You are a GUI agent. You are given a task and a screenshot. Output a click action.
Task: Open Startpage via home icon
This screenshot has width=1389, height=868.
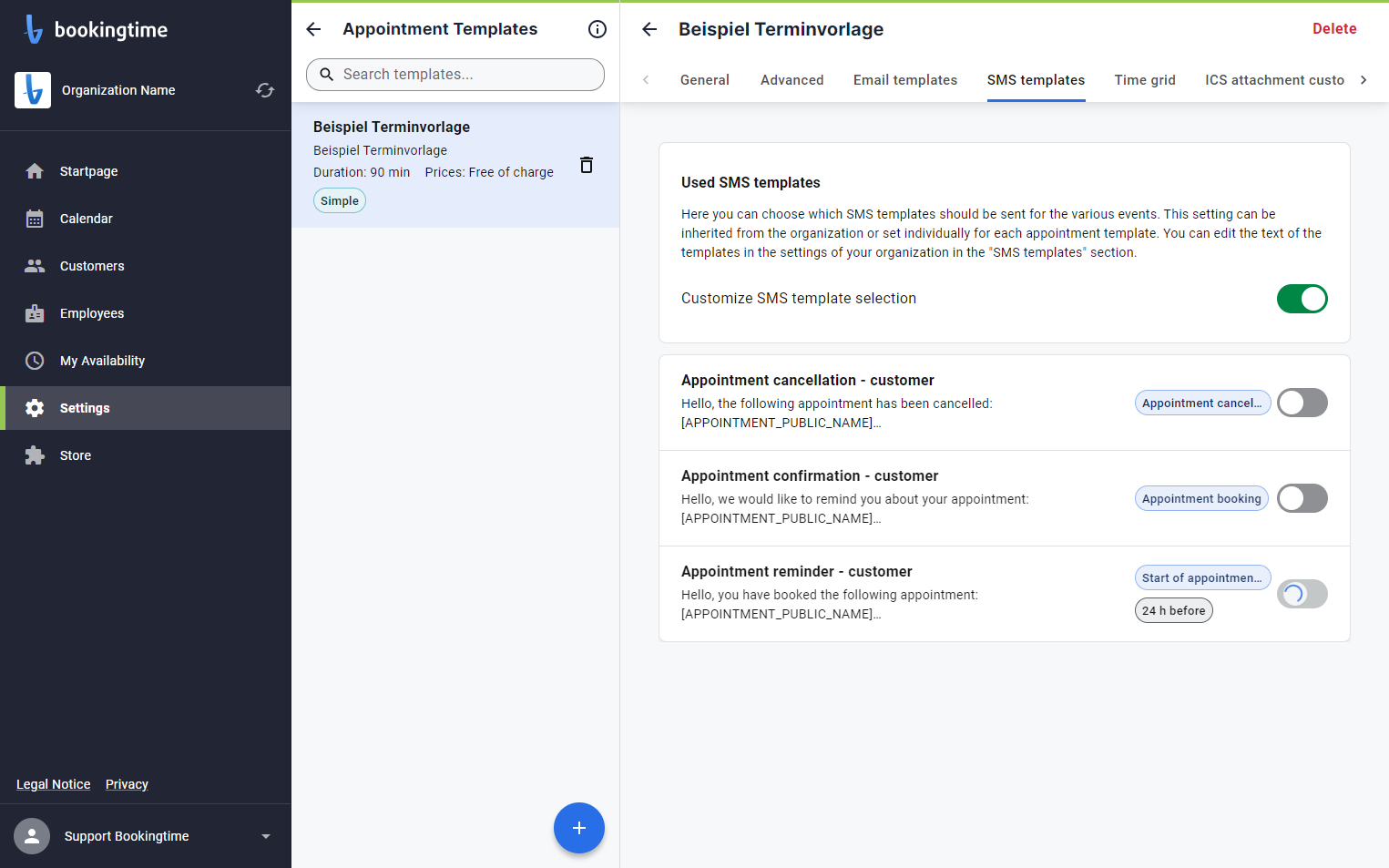(35, 171)
